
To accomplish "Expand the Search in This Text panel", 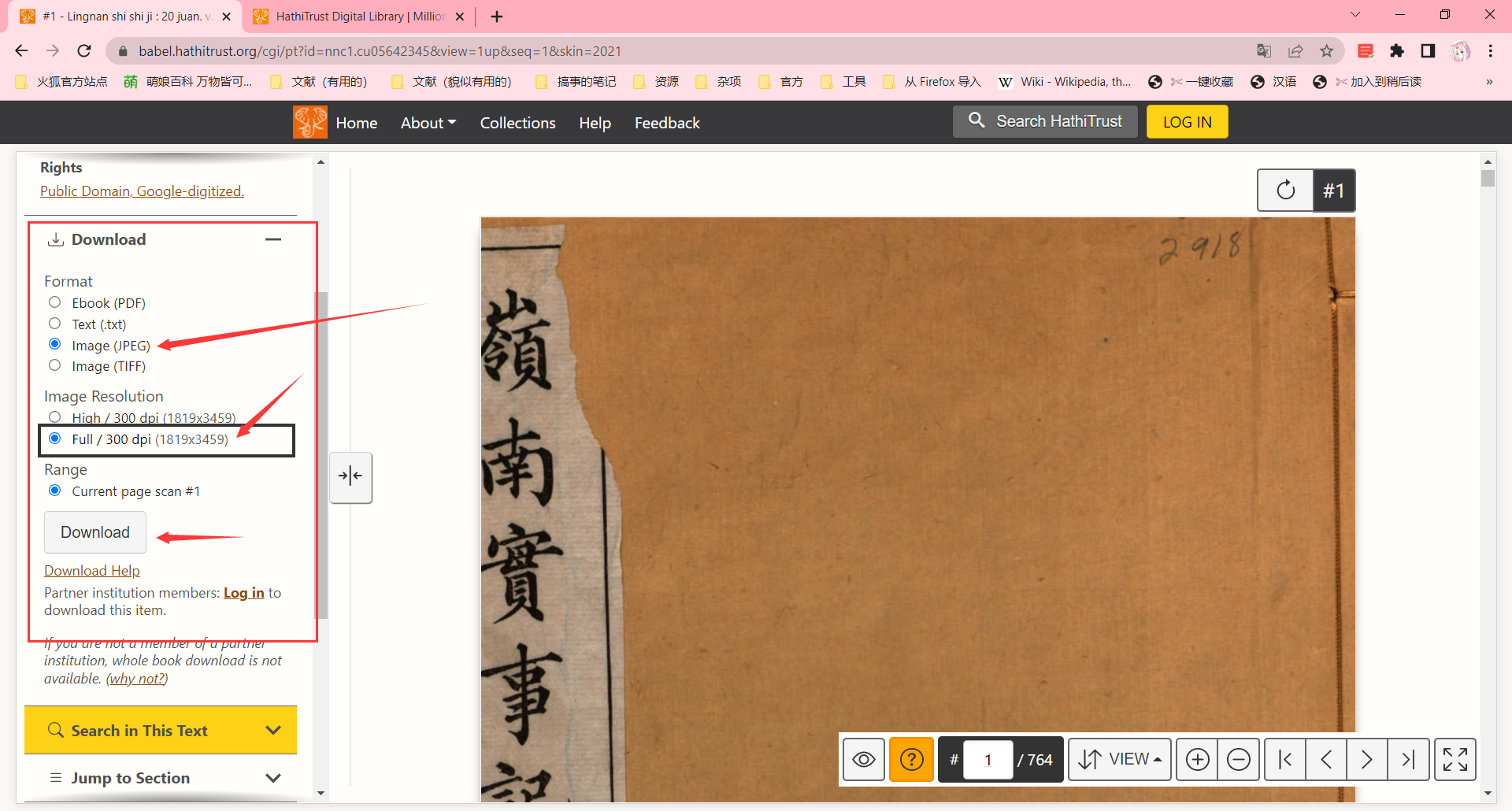I will coord(161,731).
